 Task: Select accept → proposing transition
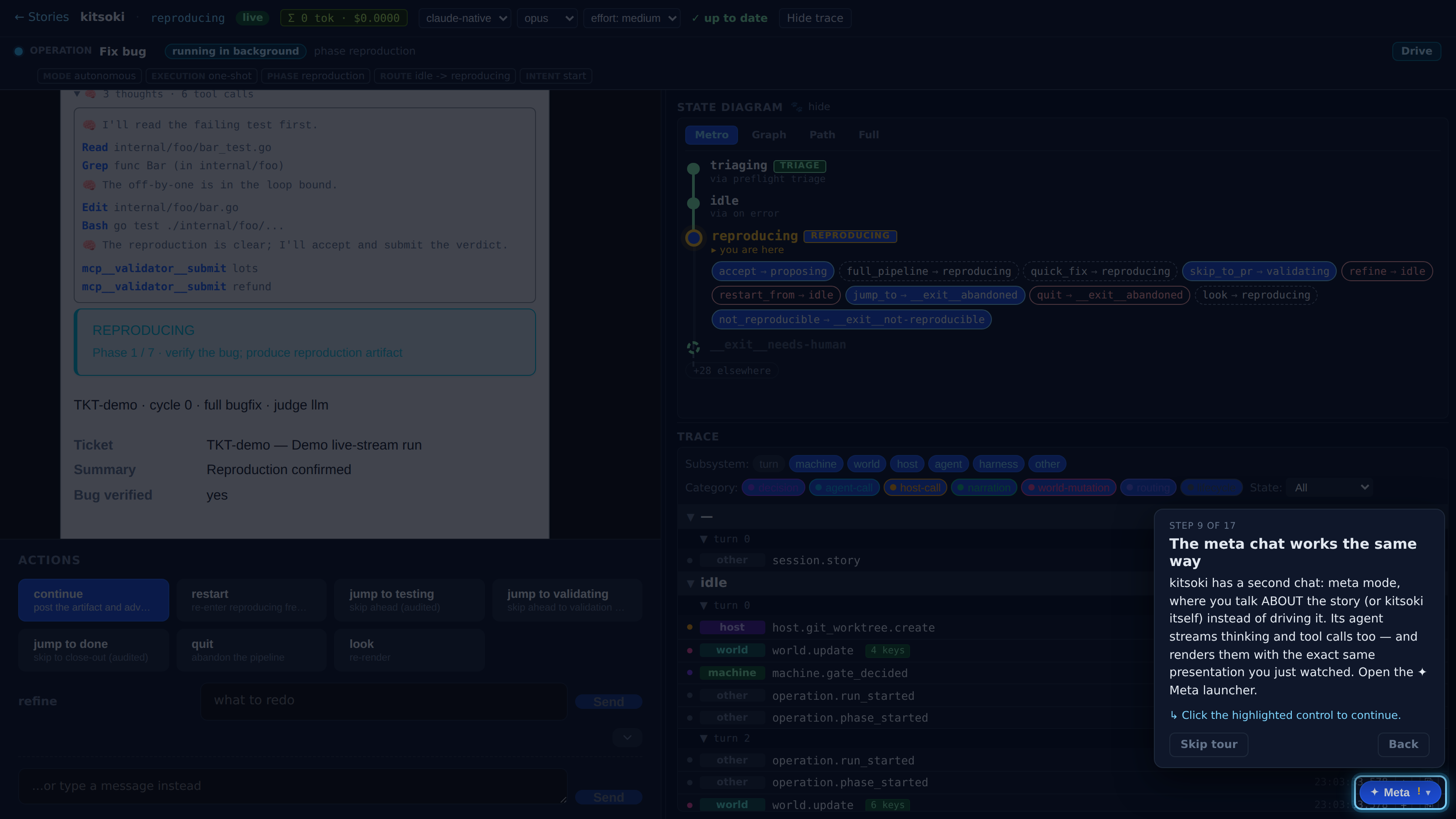click(773, 271)
